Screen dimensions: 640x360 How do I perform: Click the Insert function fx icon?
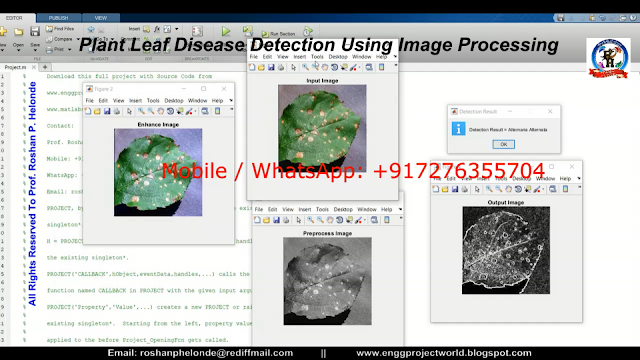[157, 29]
